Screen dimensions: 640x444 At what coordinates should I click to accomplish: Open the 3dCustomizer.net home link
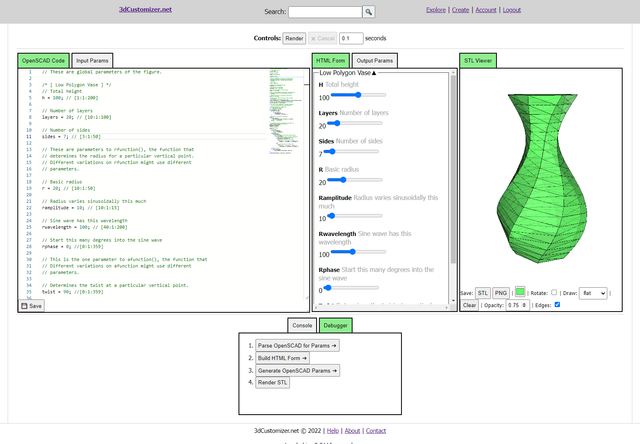click(x=145, y=9)
